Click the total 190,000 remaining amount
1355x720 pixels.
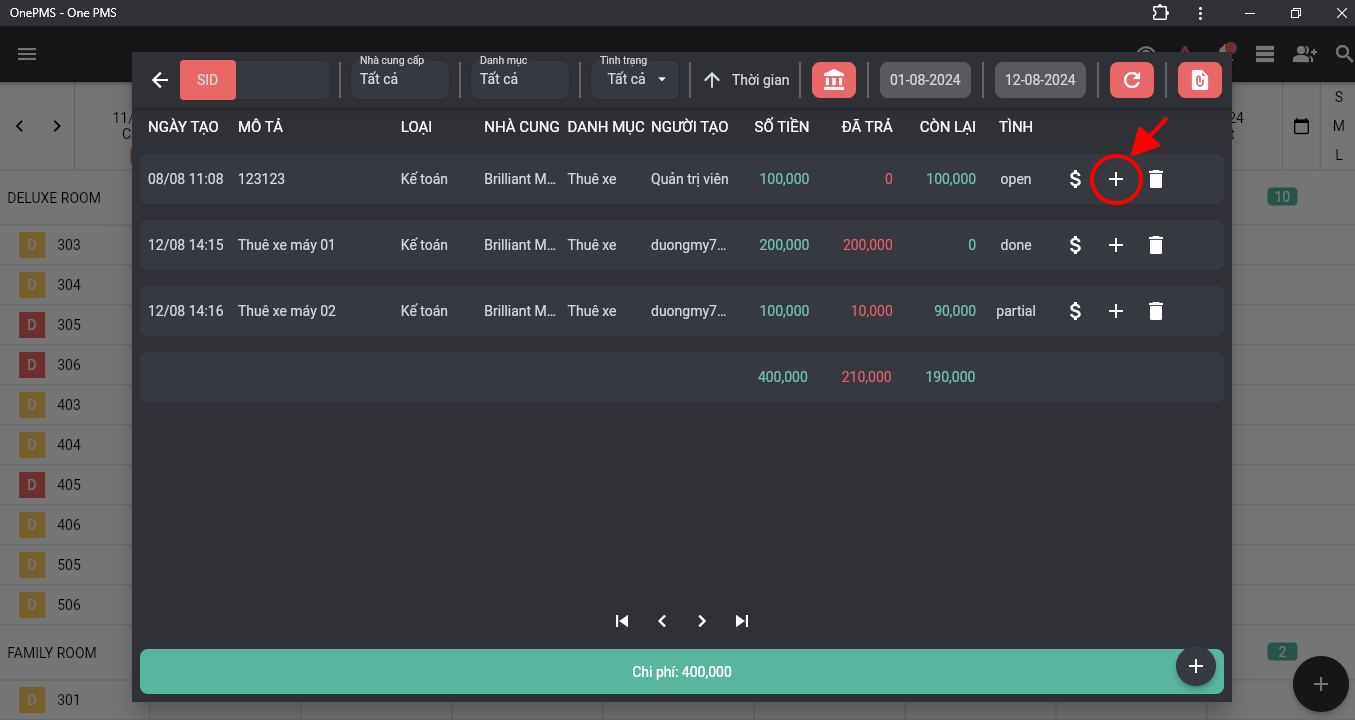[950, 377]
